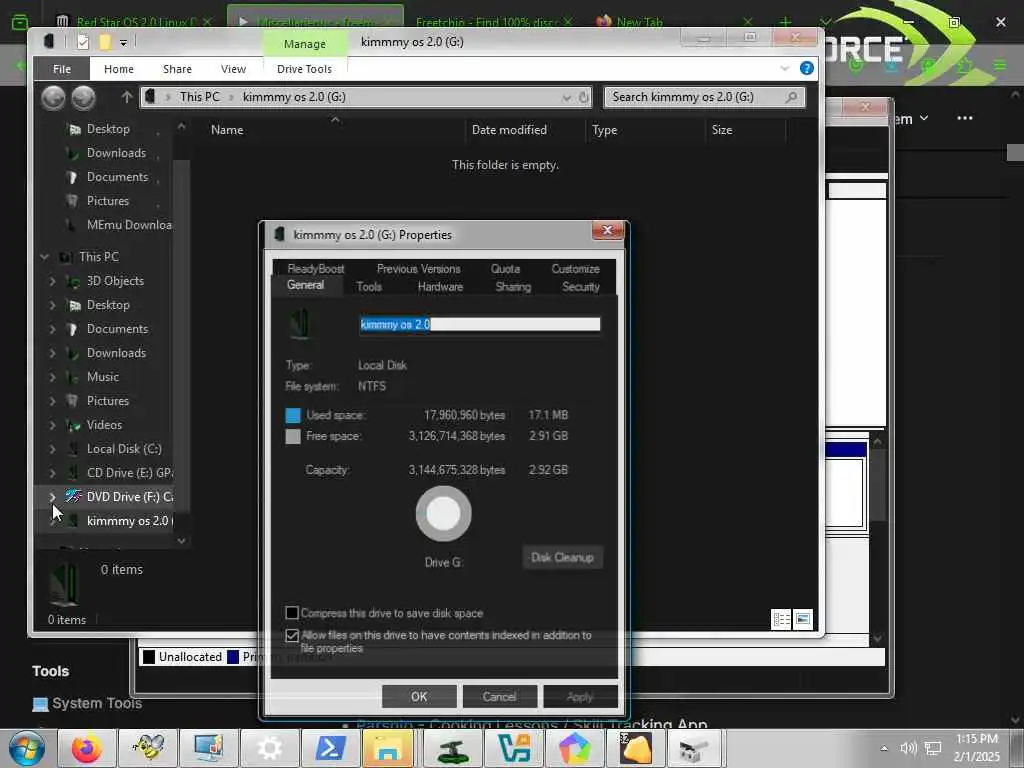Open the computer monitor taskbar app

[209, 748]
